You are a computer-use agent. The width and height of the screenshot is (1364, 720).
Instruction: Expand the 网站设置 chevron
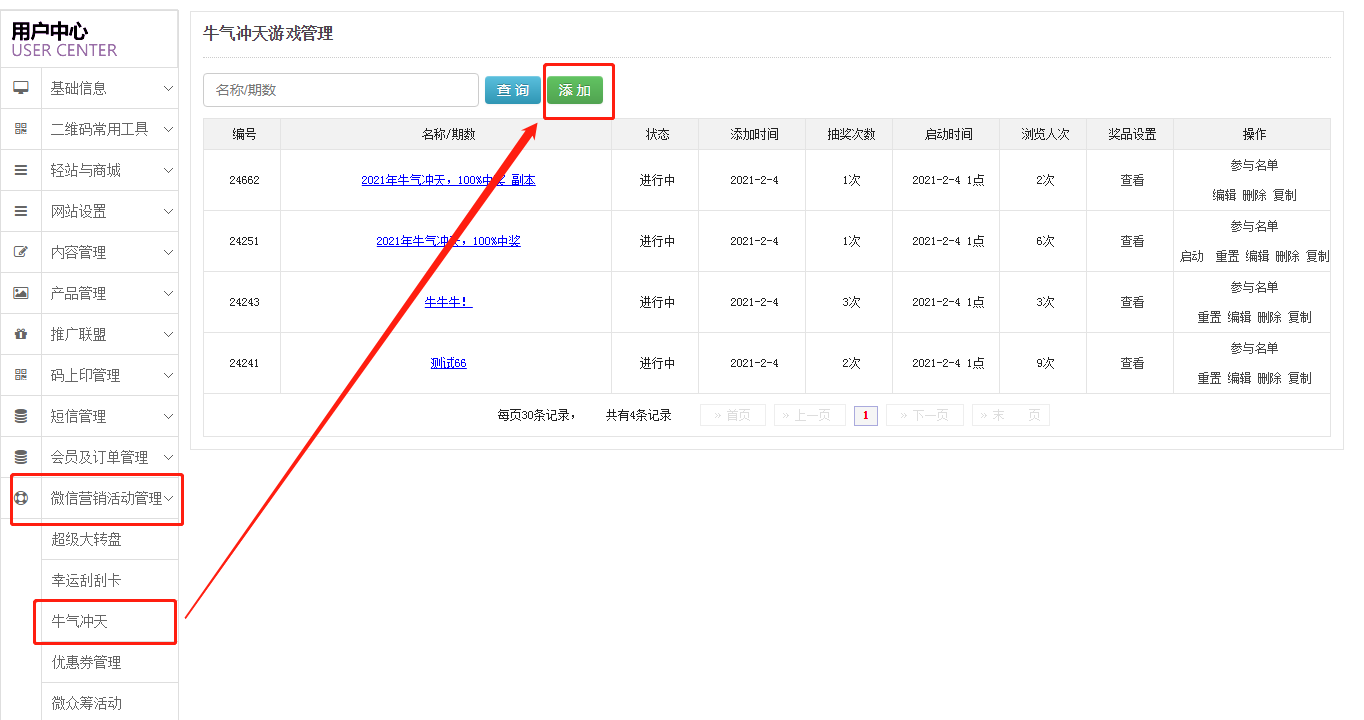coord(168,211)
